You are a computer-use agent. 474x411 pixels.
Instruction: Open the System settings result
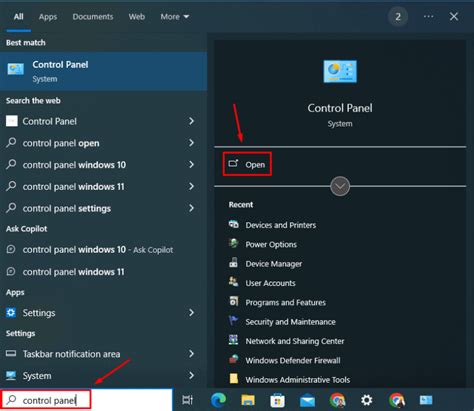click(x=103, y=376)
